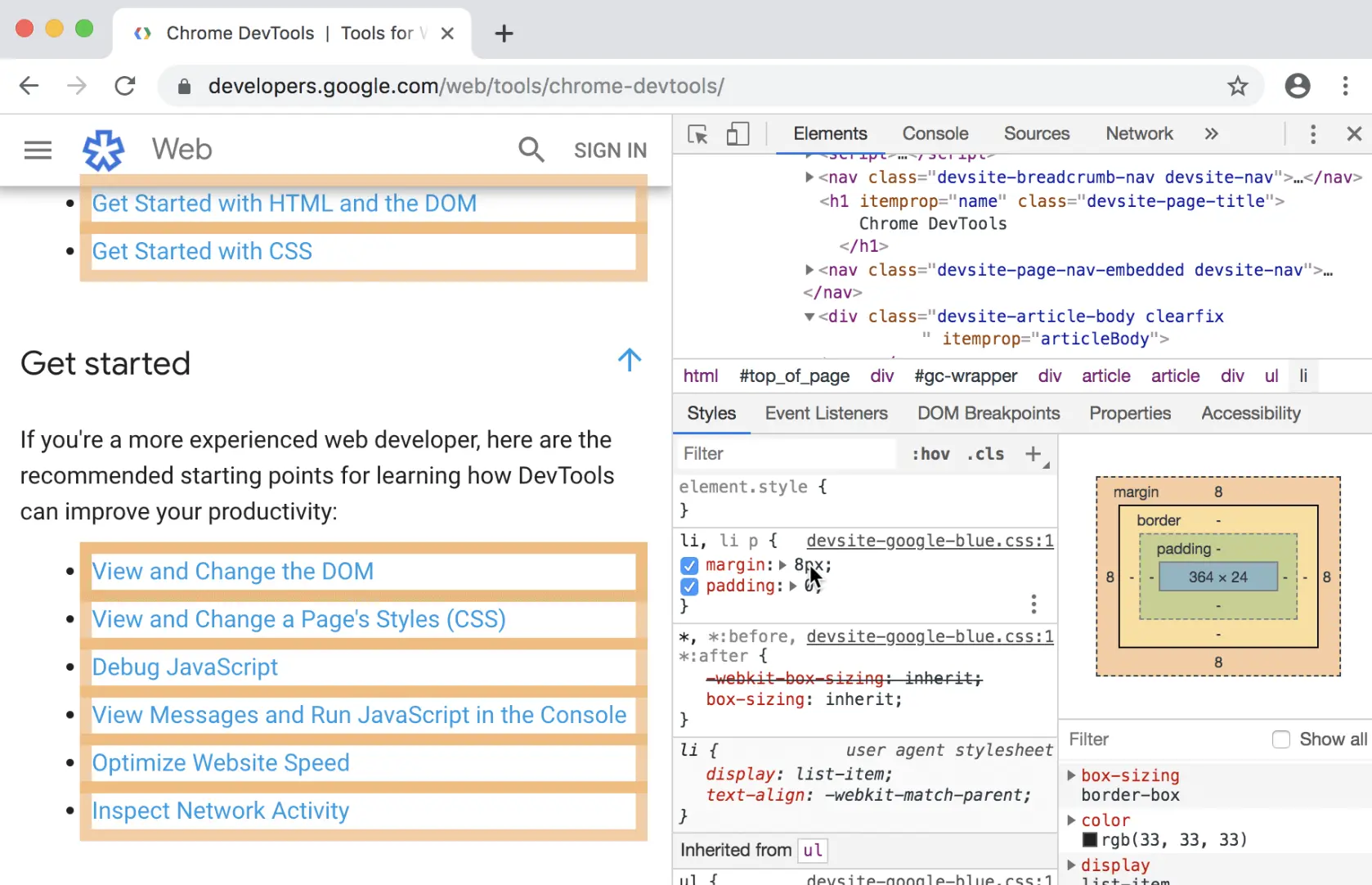
Task: Jump to top with the blue up arrow
Action: point(630,360)
